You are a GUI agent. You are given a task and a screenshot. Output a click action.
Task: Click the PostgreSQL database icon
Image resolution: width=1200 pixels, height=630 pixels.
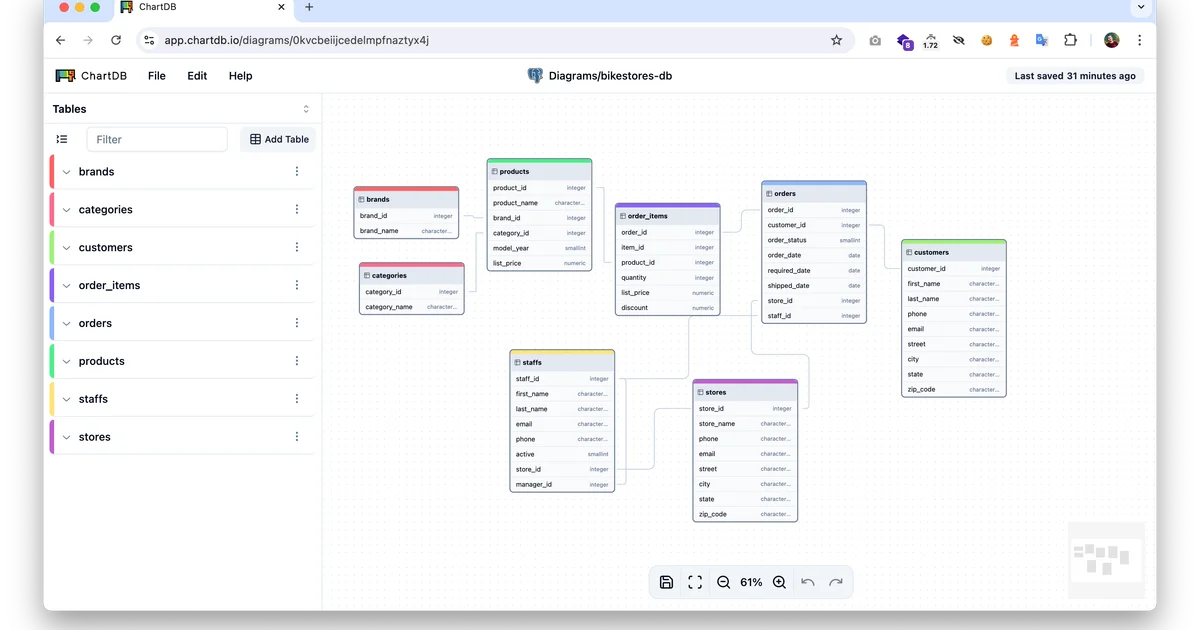point(535,76)
